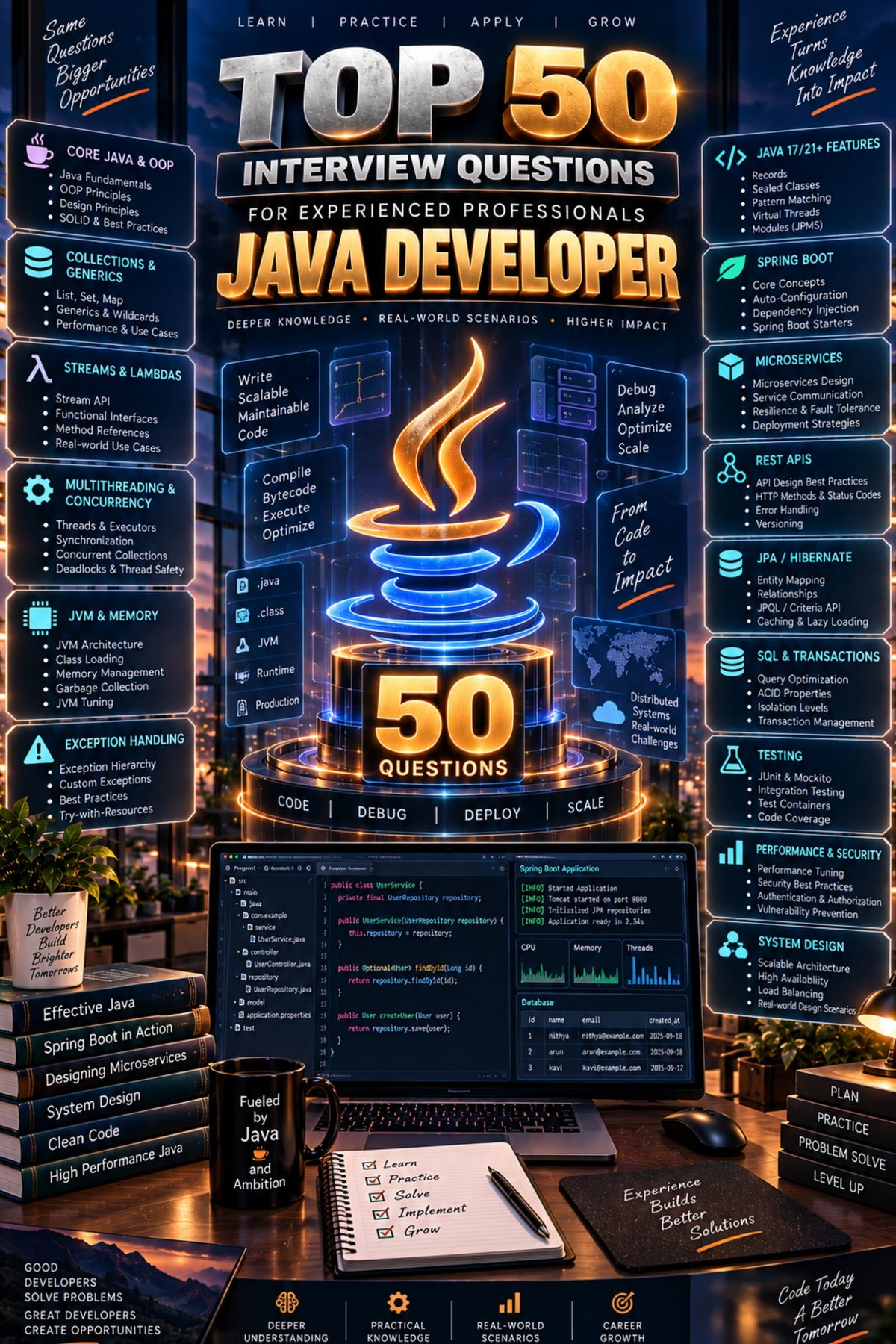The width and height of the screenshot is (896, 1344).
Task: Click the document icon in the Production row
Action: click(x=242, y=706)
